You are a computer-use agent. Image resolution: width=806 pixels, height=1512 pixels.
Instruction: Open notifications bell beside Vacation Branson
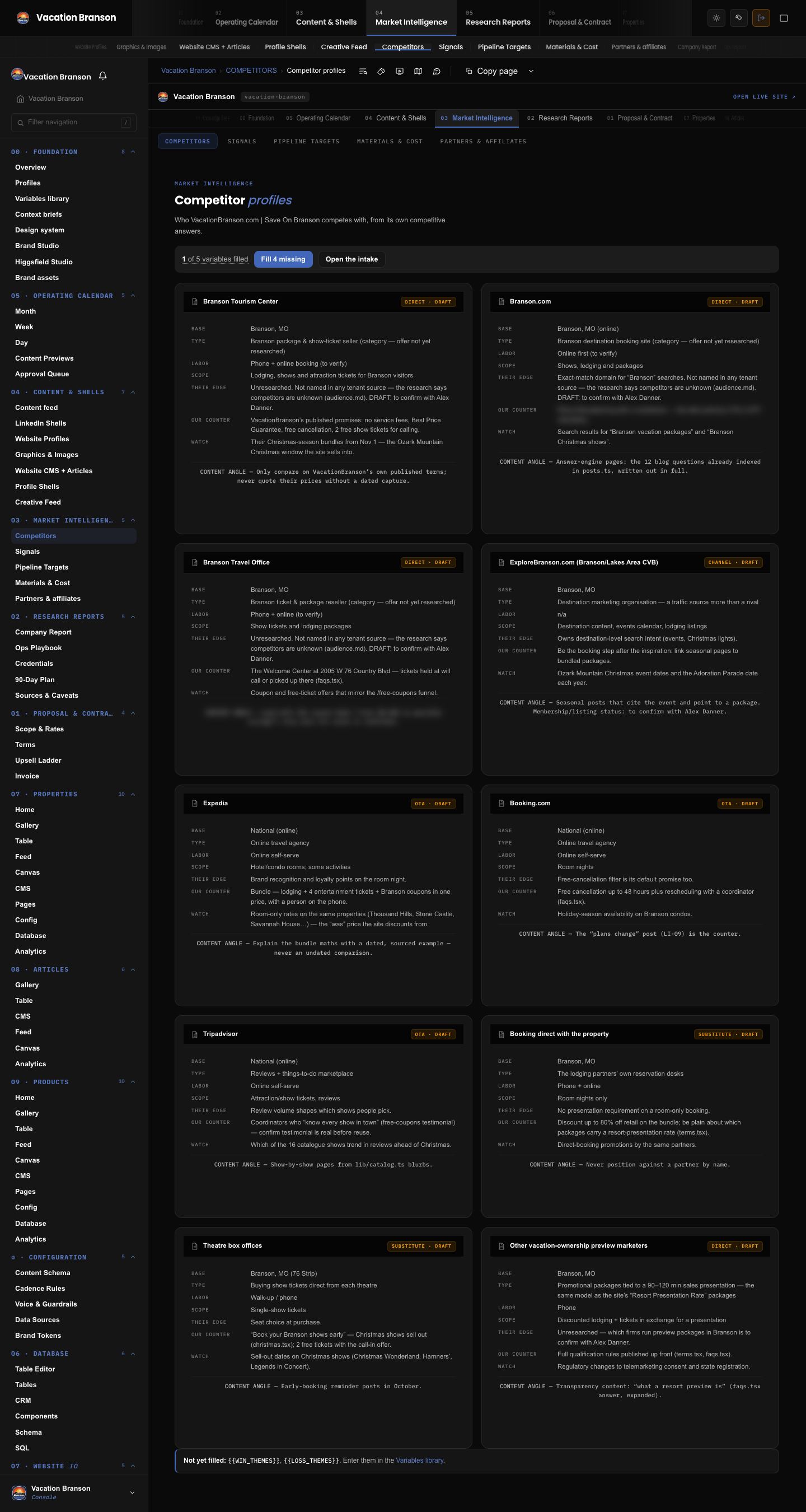pos(102,76)
